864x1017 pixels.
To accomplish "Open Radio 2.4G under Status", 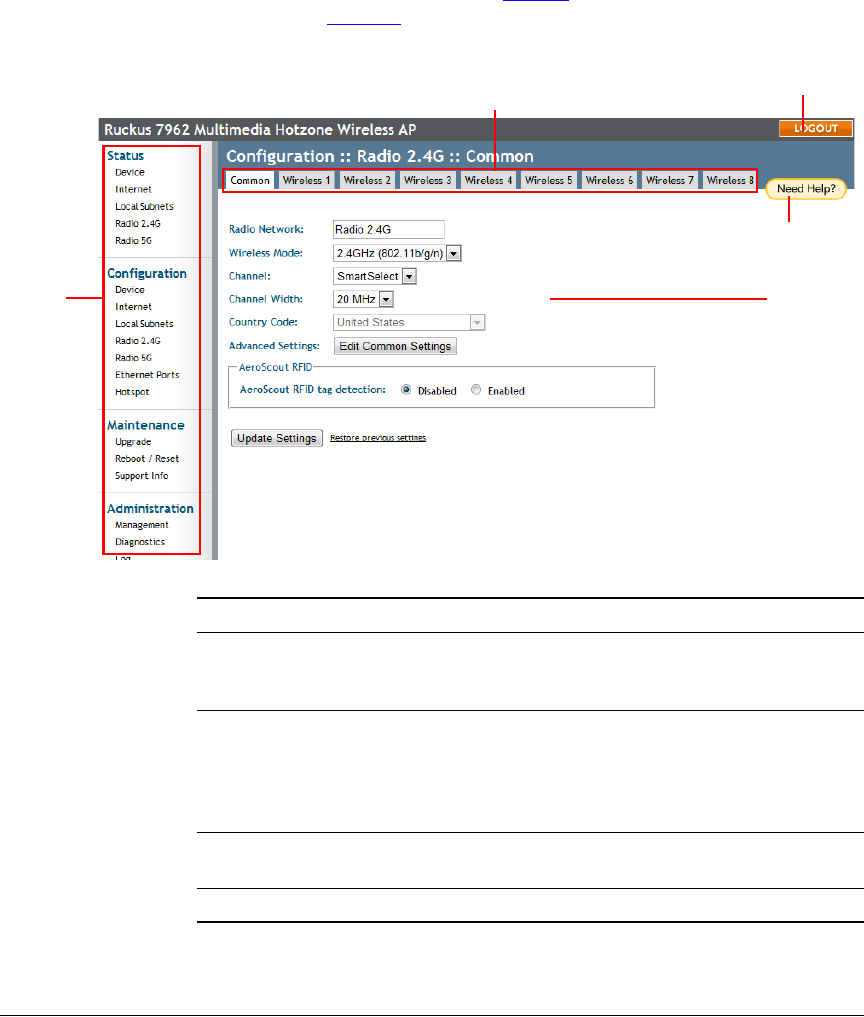I will (x=138, y=223).
